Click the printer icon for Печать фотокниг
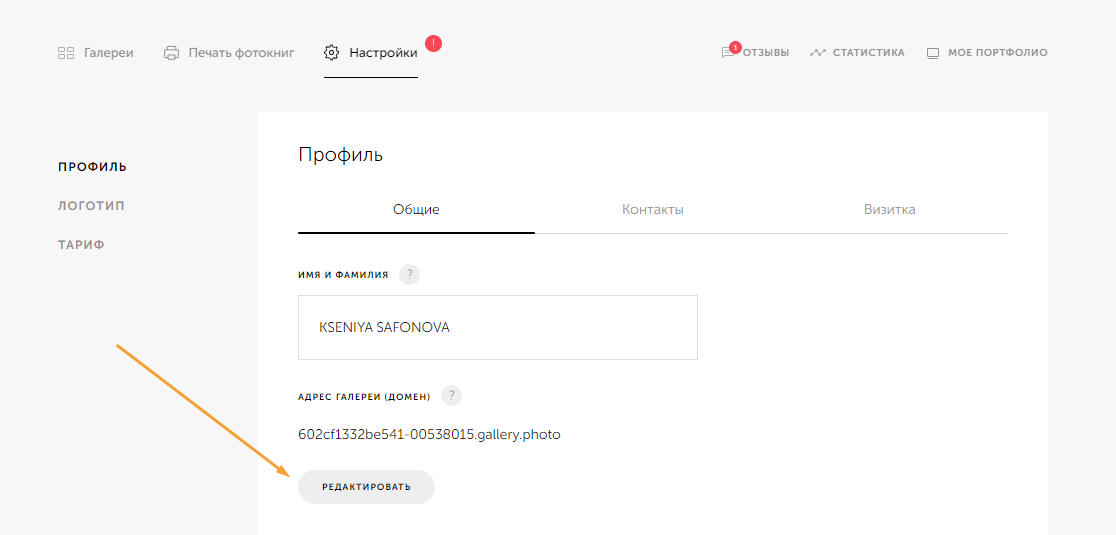This screenshot has width=1116, height=535. click(x=171, y=53)
